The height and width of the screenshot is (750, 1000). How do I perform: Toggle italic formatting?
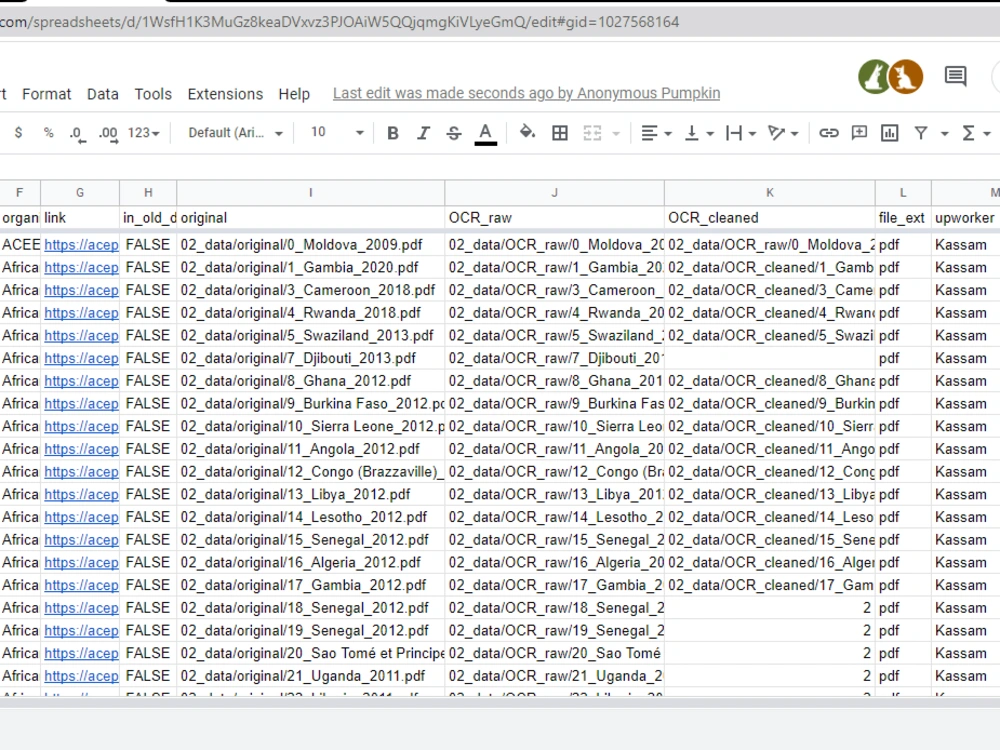coord(423,133)
